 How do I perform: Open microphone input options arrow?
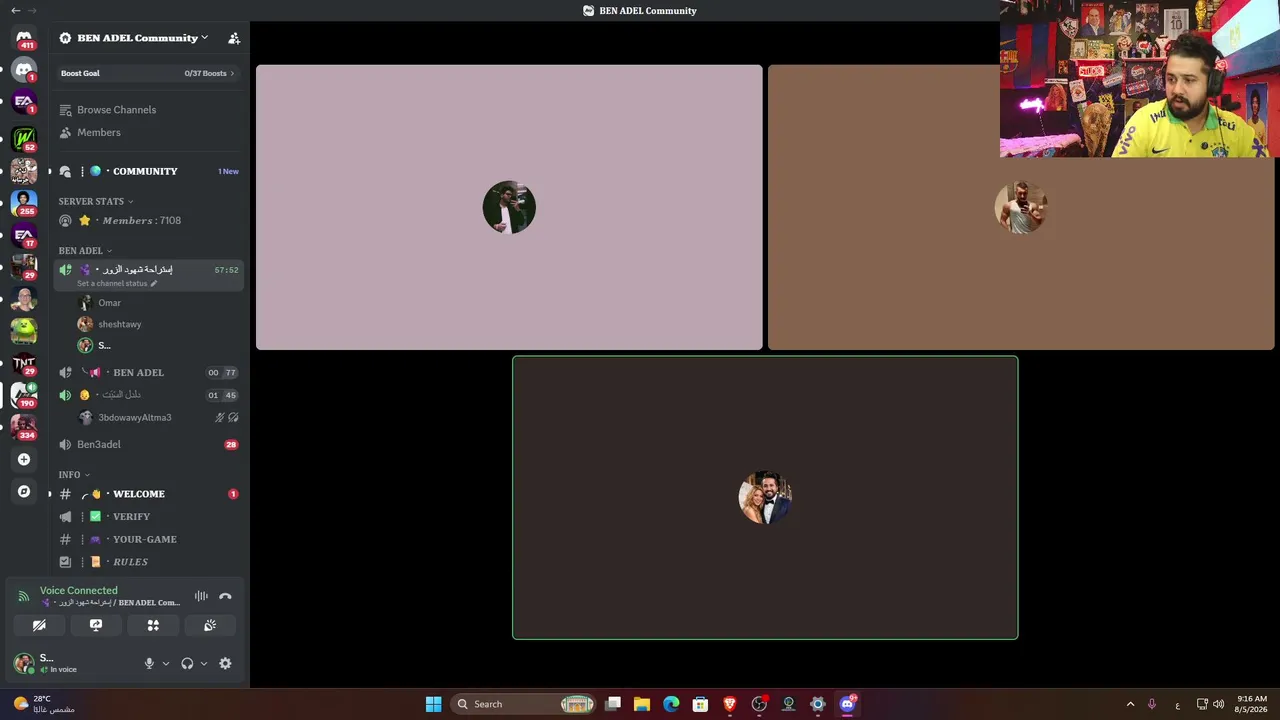(166, 663)
